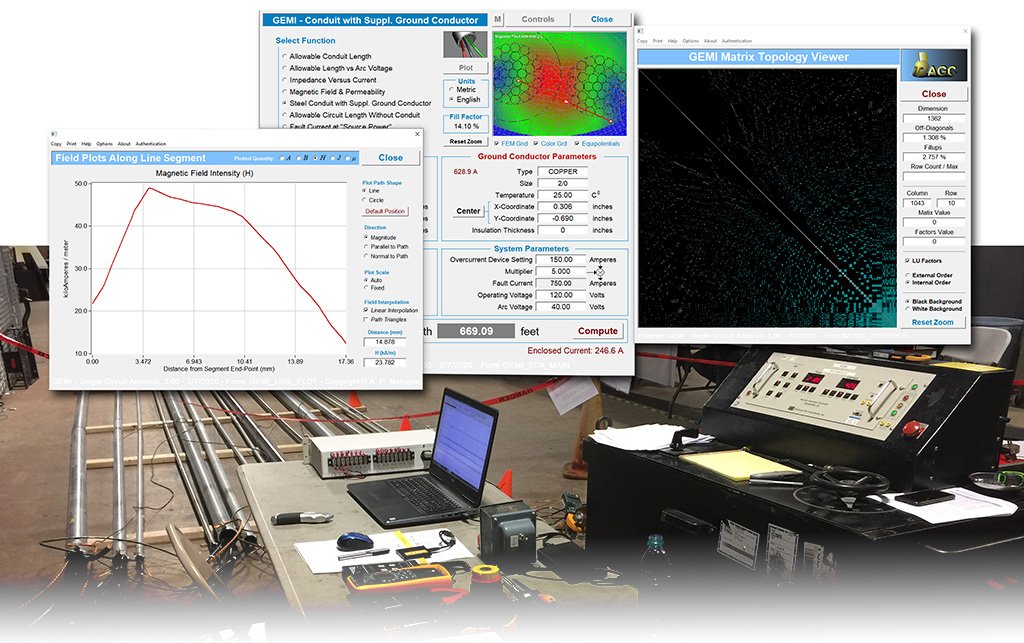1024x643 pixels.
Task: Select Impedance Versus Current function
Action: (284, 80)
